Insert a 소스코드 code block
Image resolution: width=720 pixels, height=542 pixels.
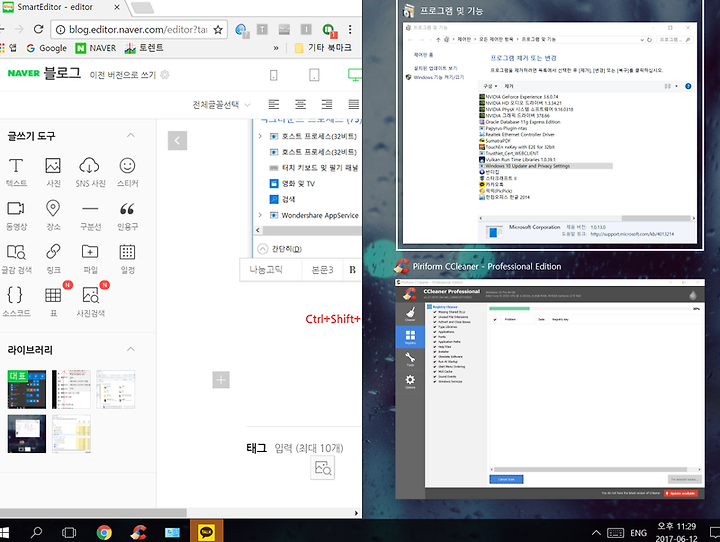click(x=16, y=301)
